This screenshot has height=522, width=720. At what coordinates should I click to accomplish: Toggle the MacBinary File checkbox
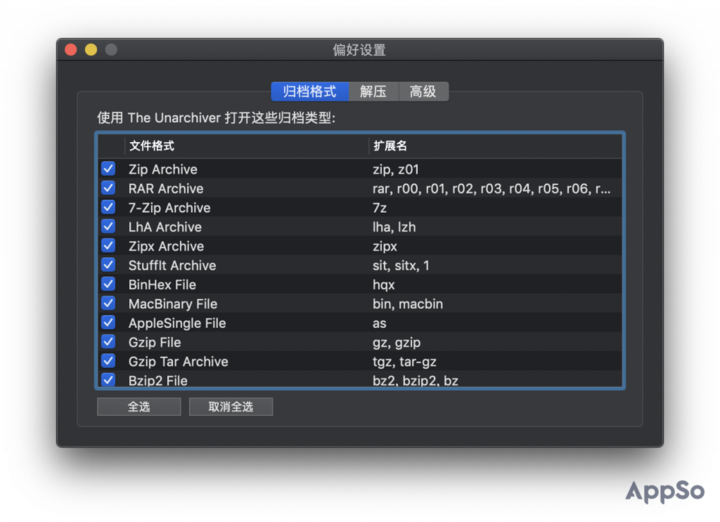[x=108, y=303]
